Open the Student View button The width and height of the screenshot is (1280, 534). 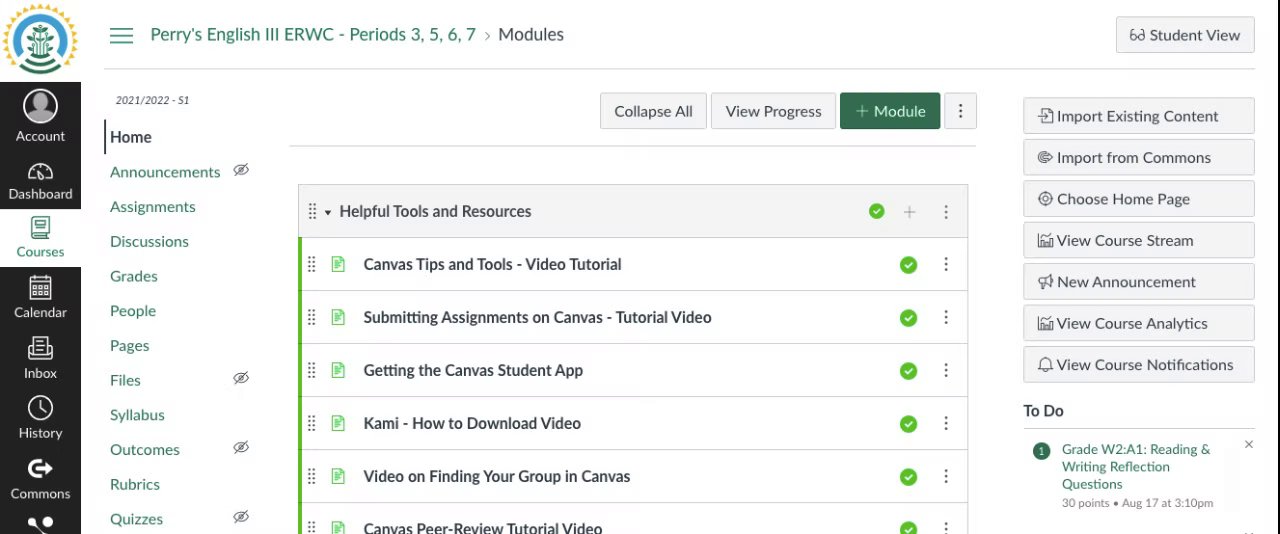point(1184,35)
